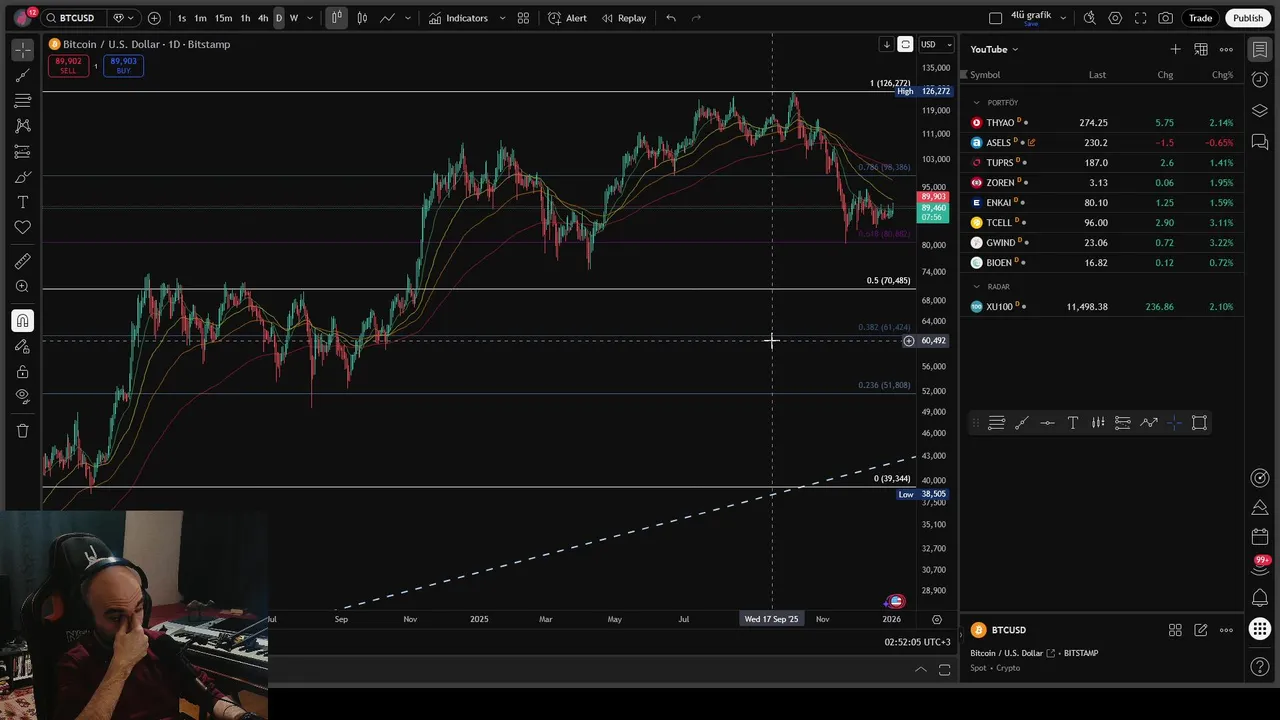Screen dimensions: 1280x720
Task: Add symbol to compare with plus icon
Action: 154,18
